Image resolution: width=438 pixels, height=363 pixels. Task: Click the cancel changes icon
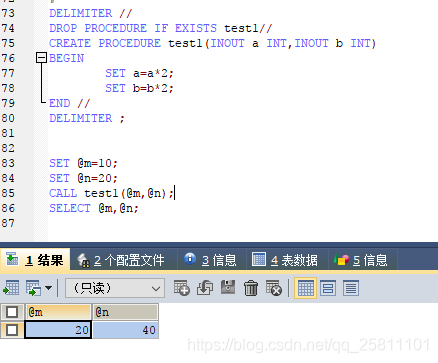(x=274, y=288)
